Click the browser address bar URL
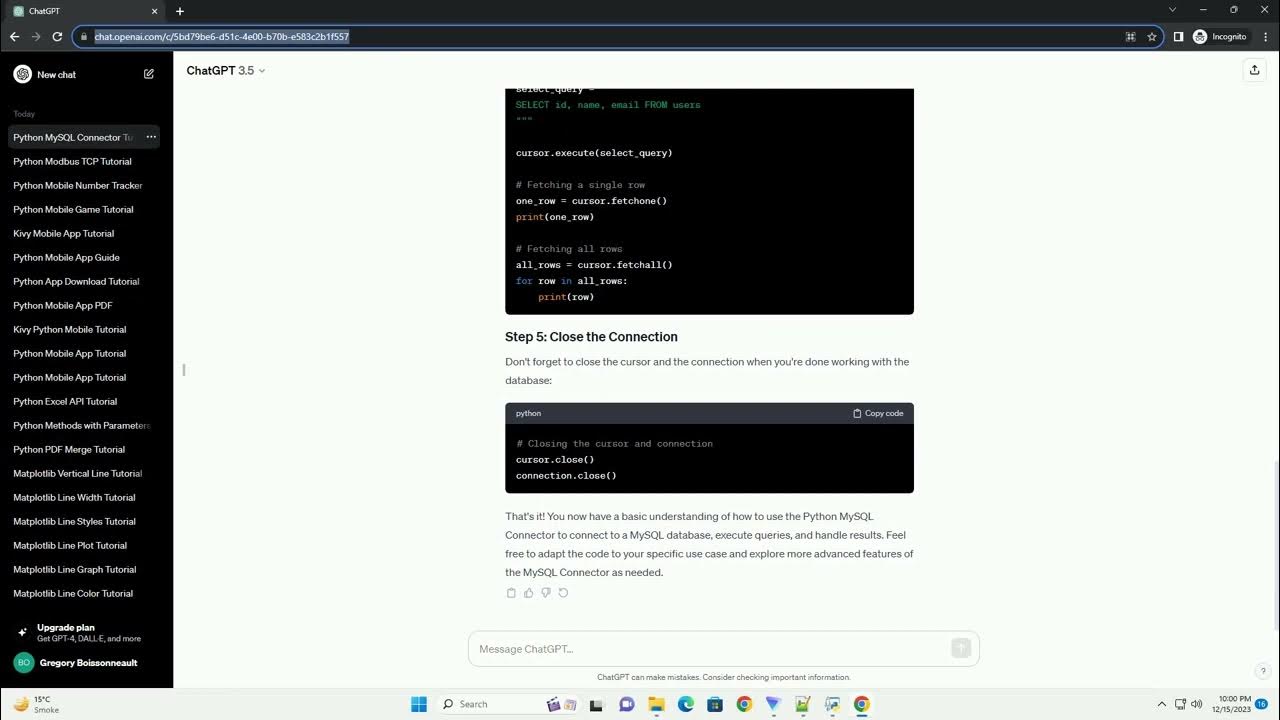Image resolution: width=1280 pixels, height=720 pixels. pyautogui.click(x=222, y=36)
